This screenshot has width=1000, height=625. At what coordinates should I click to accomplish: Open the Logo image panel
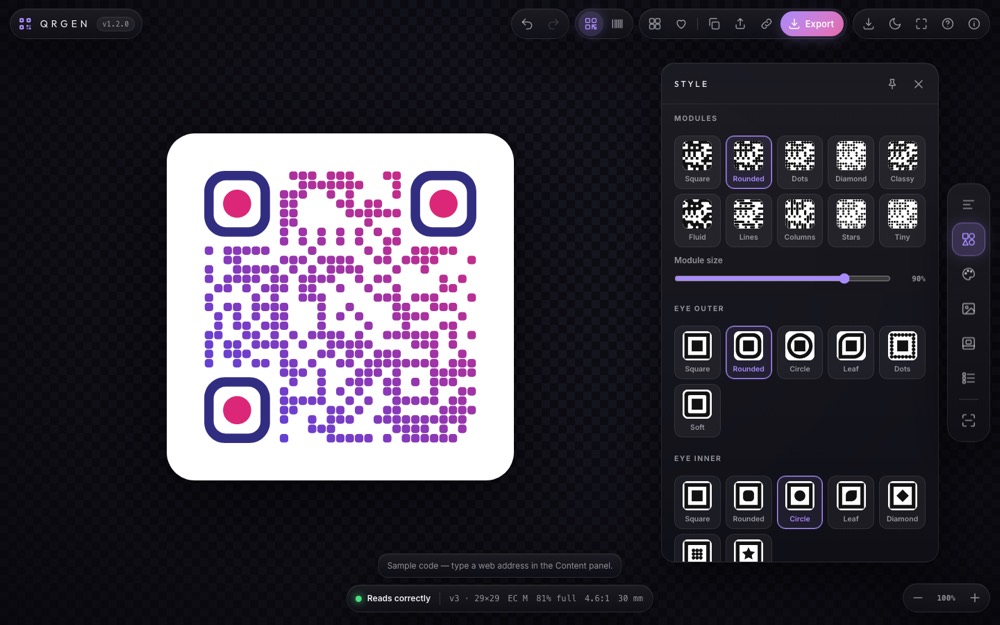[x=968, y=309]
